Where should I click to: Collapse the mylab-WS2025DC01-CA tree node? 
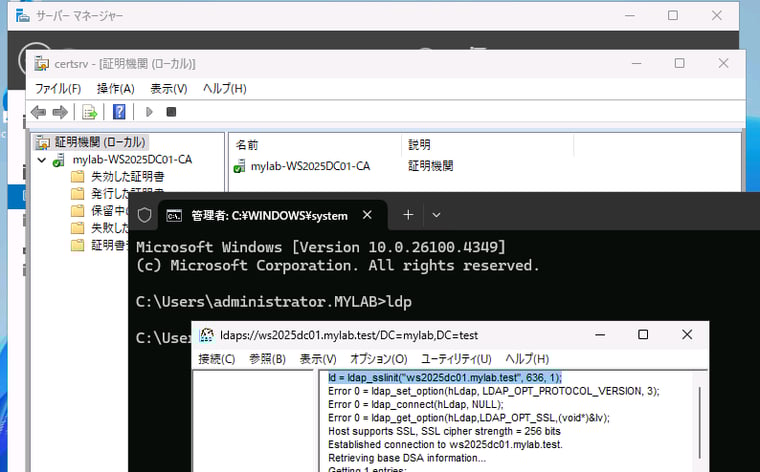click(x=42, y=159)
